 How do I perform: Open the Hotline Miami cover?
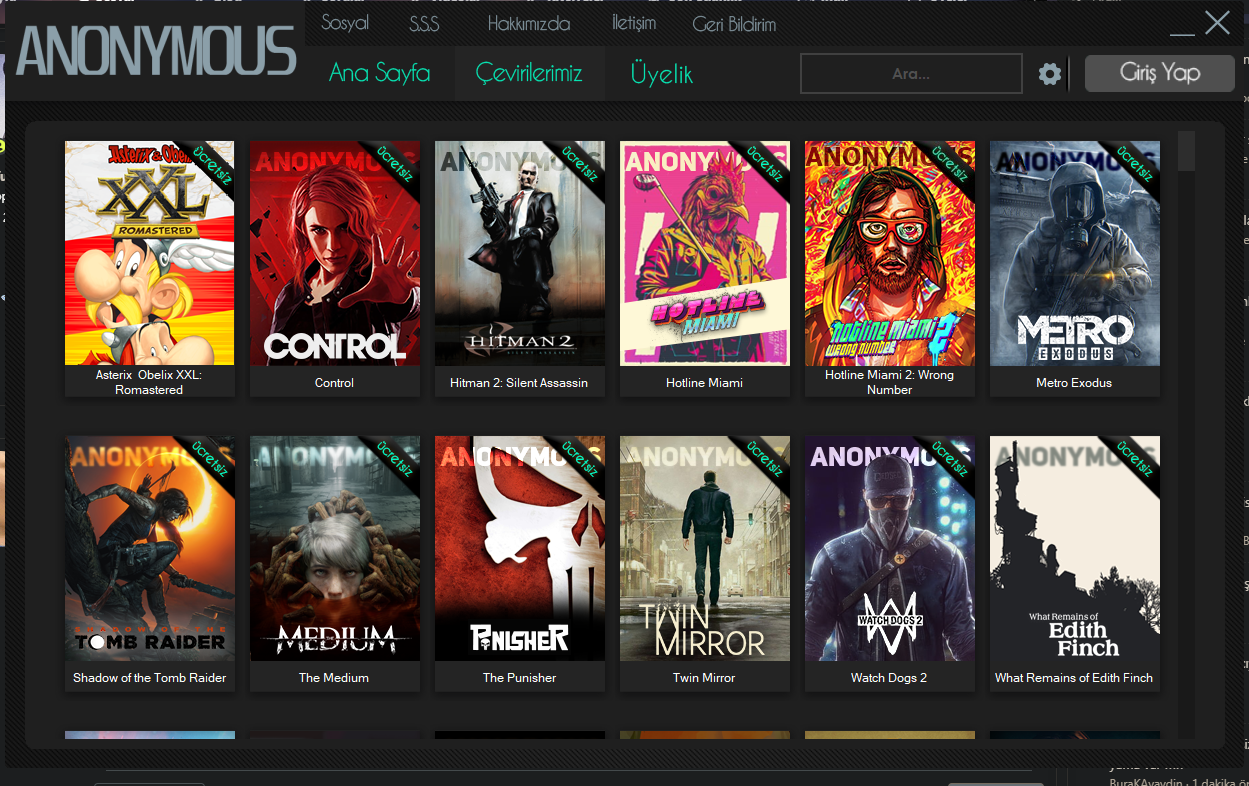coord(705,253)
